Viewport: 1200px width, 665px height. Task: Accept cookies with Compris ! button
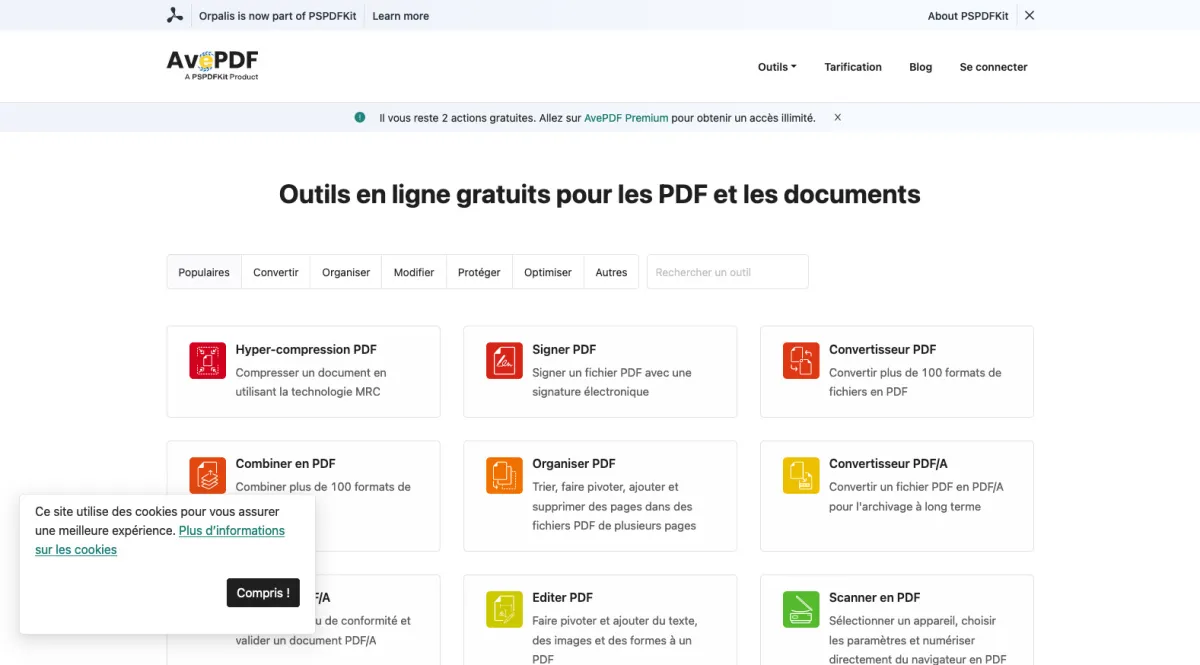(263, 593)
